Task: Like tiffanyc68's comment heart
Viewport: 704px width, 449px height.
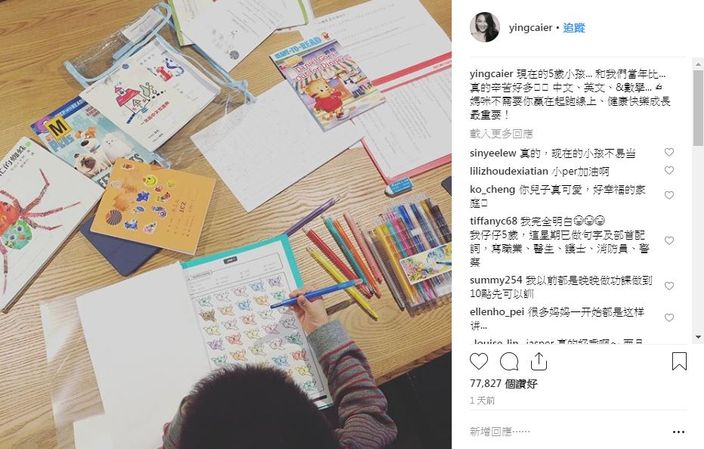Action: coord(669,241)
